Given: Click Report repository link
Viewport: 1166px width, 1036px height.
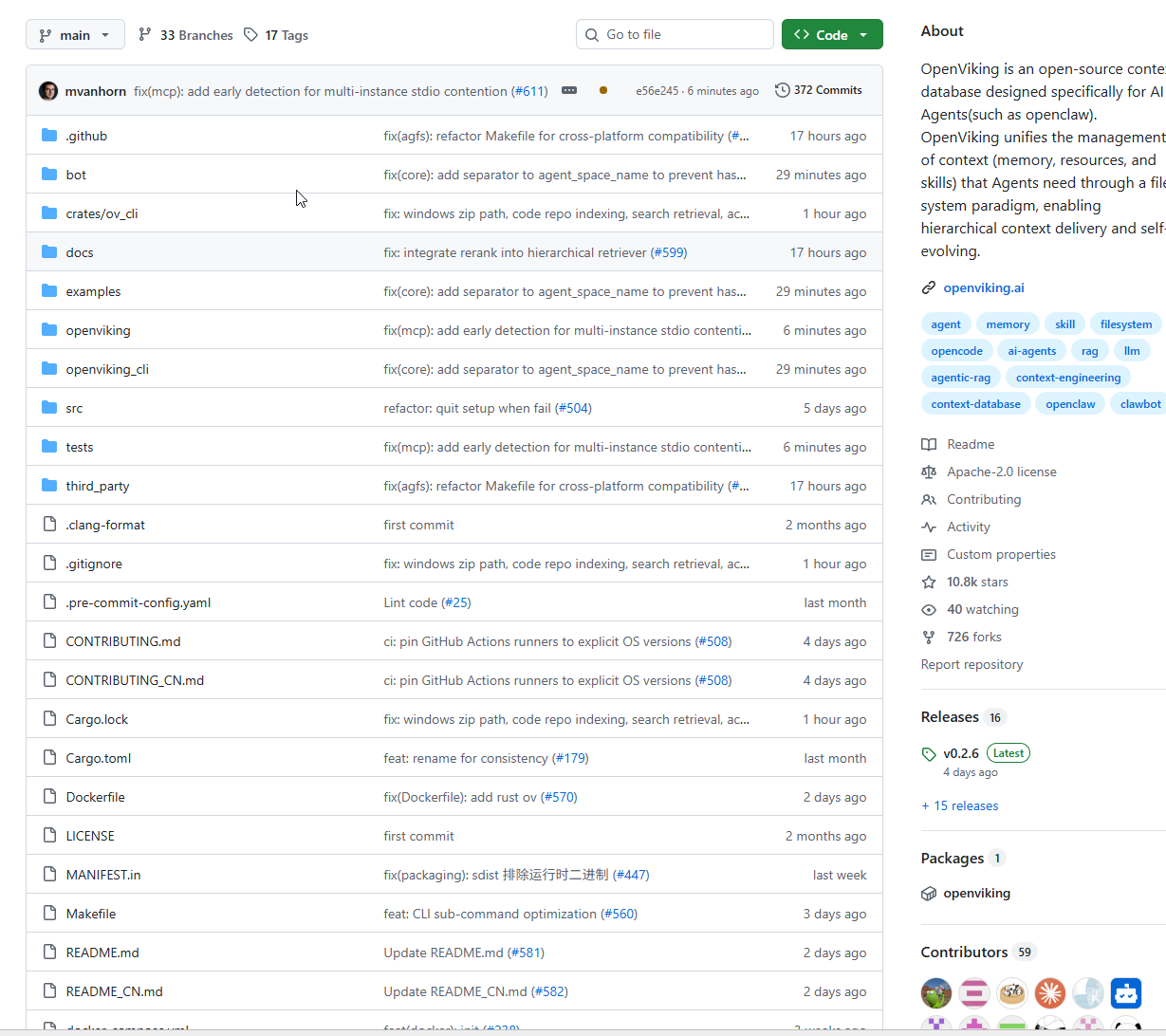Looking at the screenshot, I should point(972,664).
